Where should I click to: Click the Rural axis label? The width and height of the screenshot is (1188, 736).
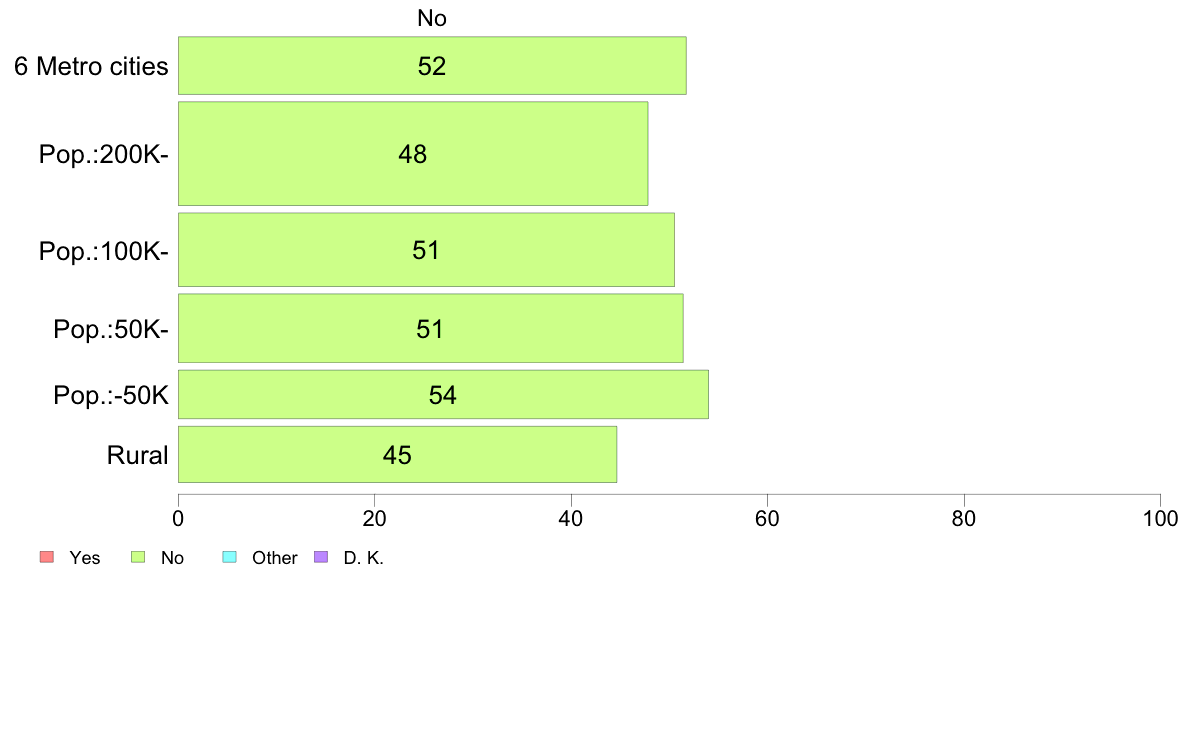(x=137, y=455)
